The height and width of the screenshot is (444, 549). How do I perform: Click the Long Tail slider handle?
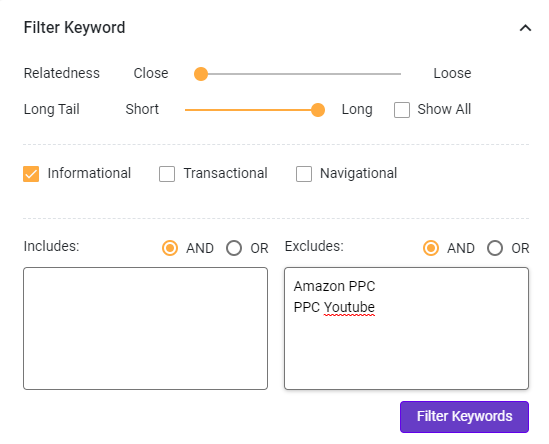318,110
